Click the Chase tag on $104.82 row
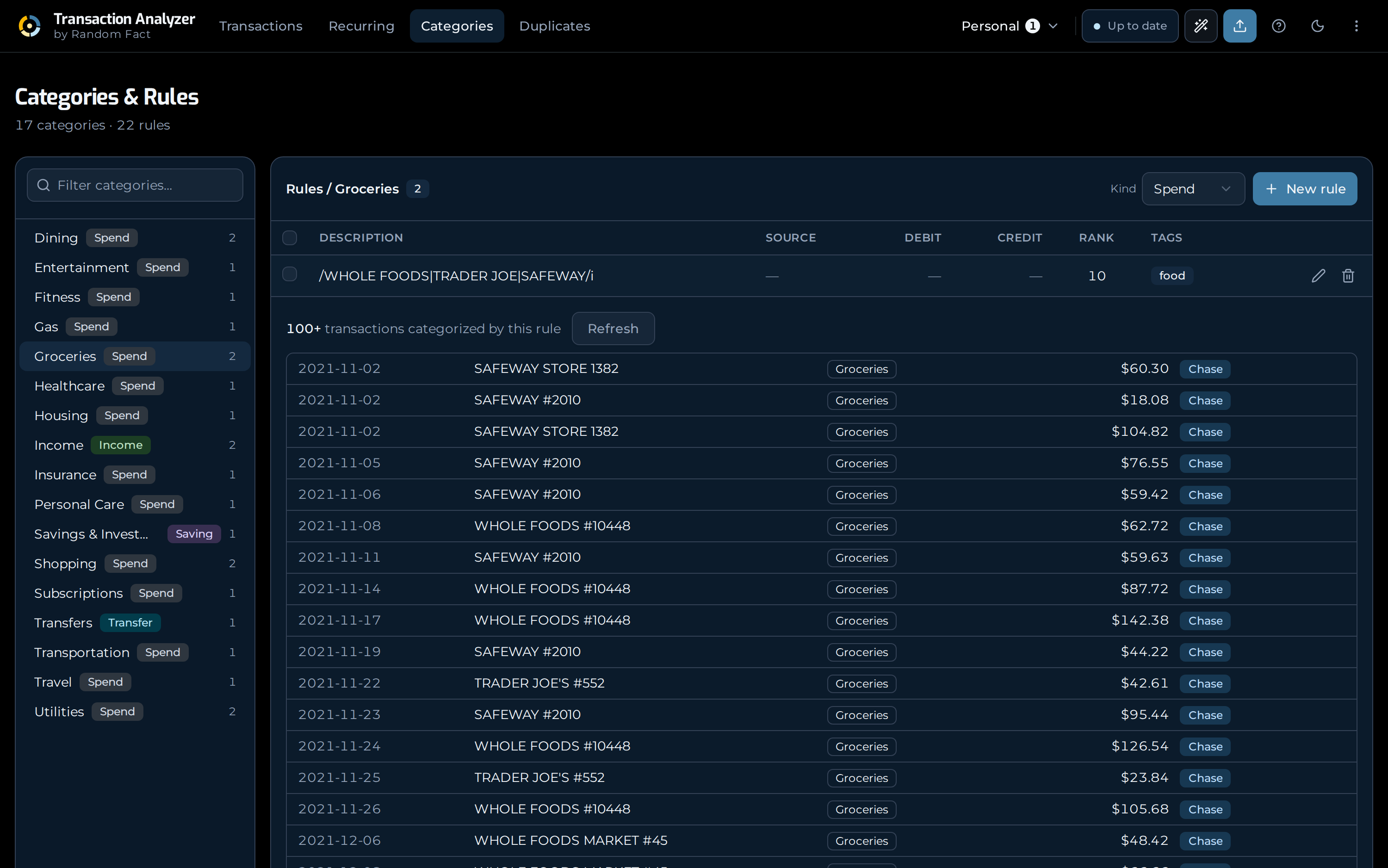The height and width of the screenshot is (868, 1388). point(1205,432)
